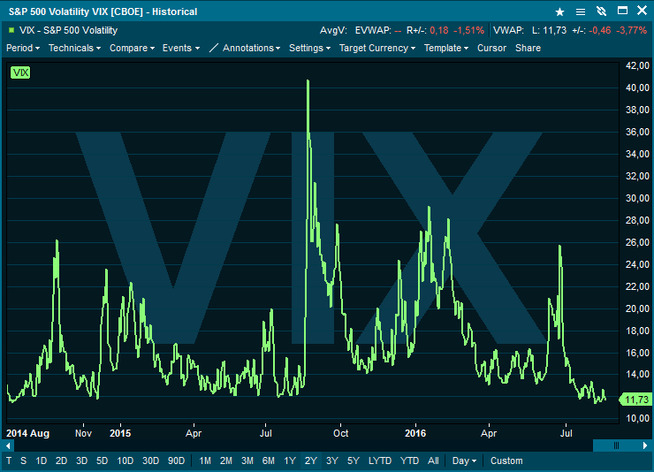Image resolution: width=654 pixels, height=472 pixels.
Task: Select the 1D range
Action: click(41, 461)
